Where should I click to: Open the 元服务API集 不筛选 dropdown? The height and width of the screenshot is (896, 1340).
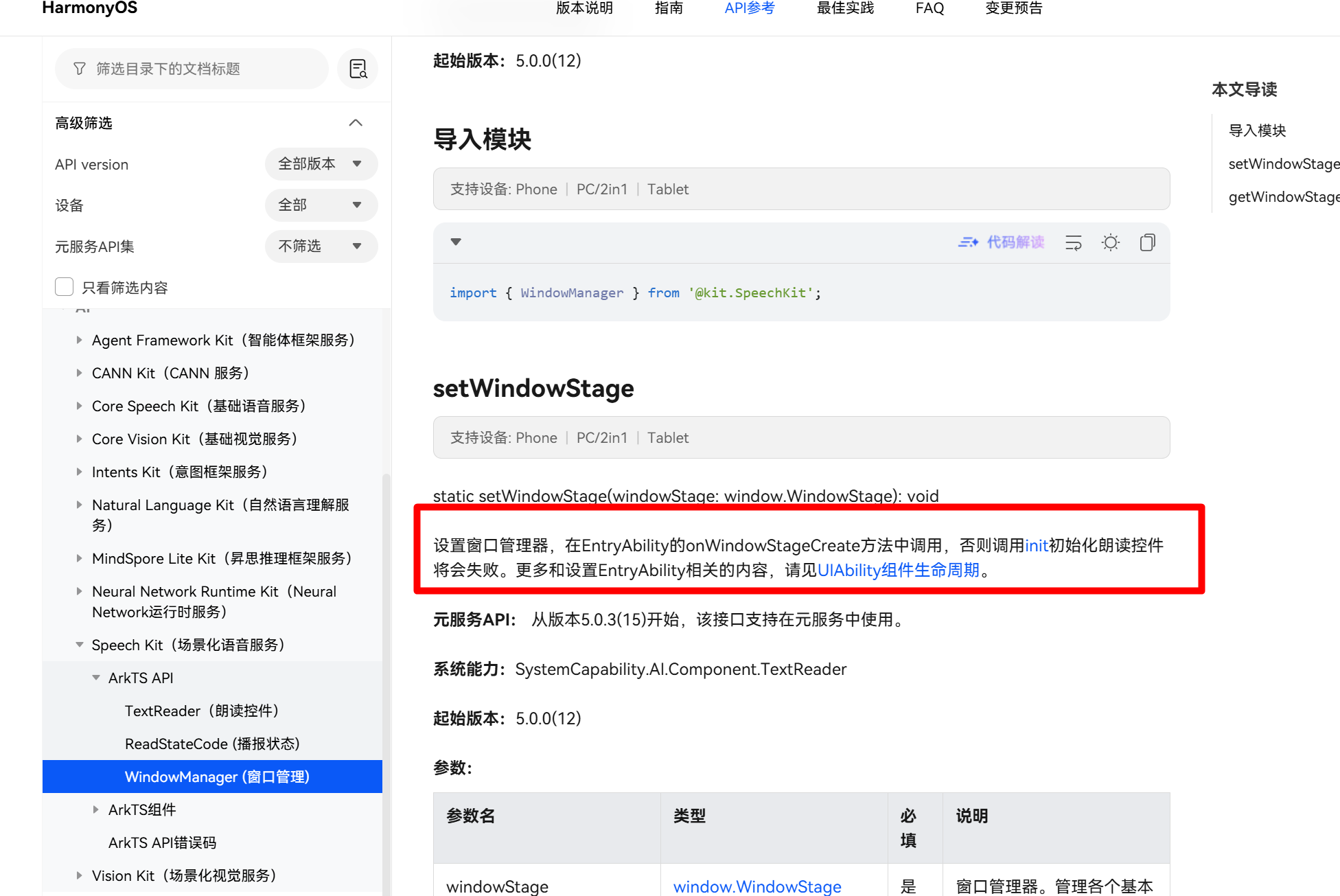(321, 246)
